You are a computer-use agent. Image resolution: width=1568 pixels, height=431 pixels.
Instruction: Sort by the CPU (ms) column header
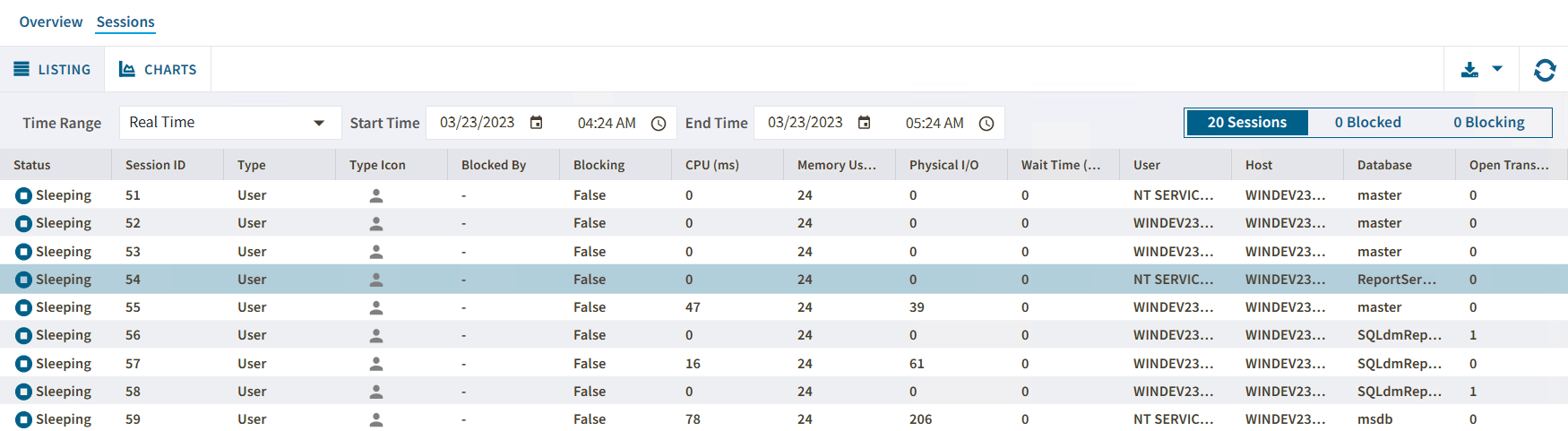click(712, 165)
